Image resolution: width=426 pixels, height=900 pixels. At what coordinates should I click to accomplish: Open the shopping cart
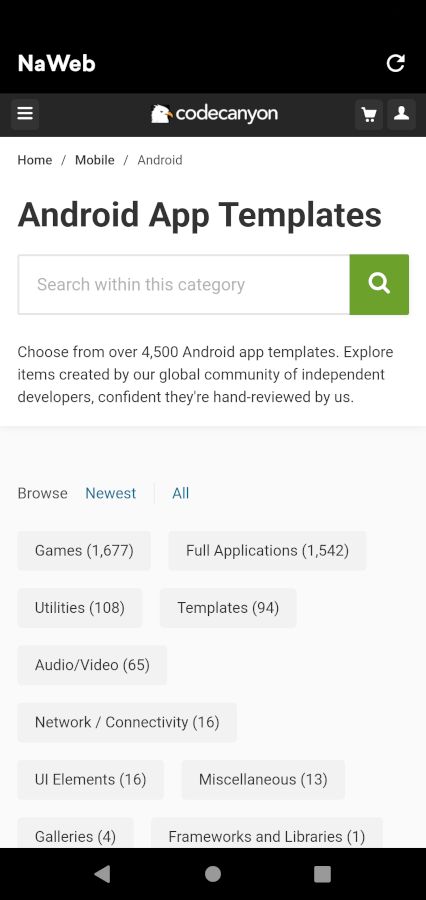click(x=369, y=114)
